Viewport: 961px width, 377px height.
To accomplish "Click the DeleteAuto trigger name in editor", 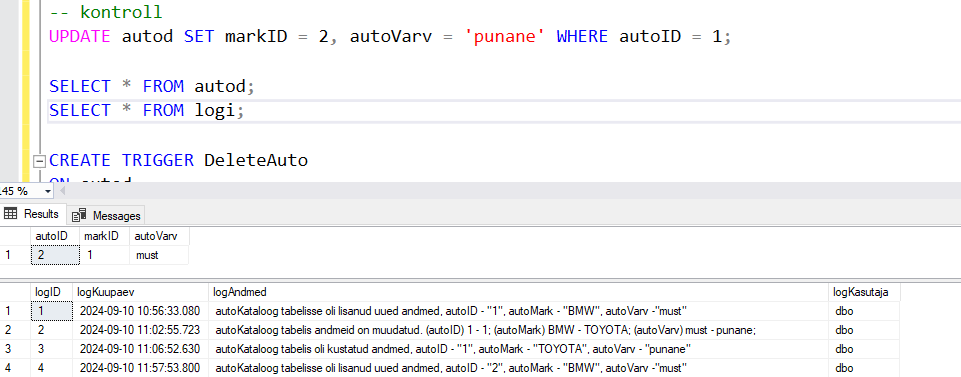I will point(256,161).
